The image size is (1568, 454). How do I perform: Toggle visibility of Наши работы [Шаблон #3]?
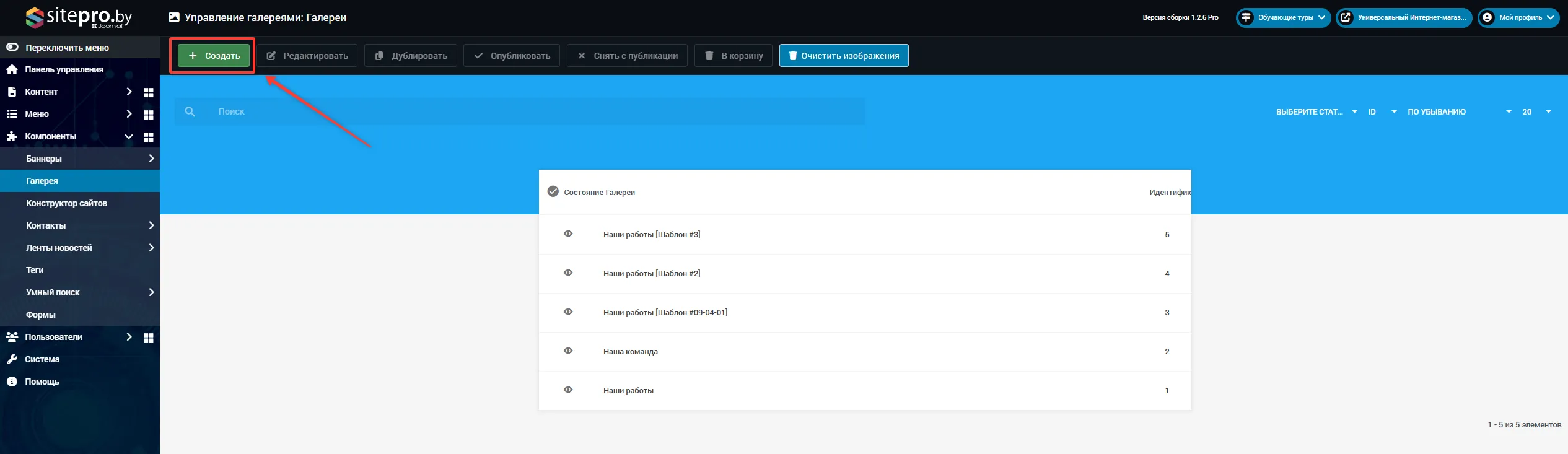568,234
